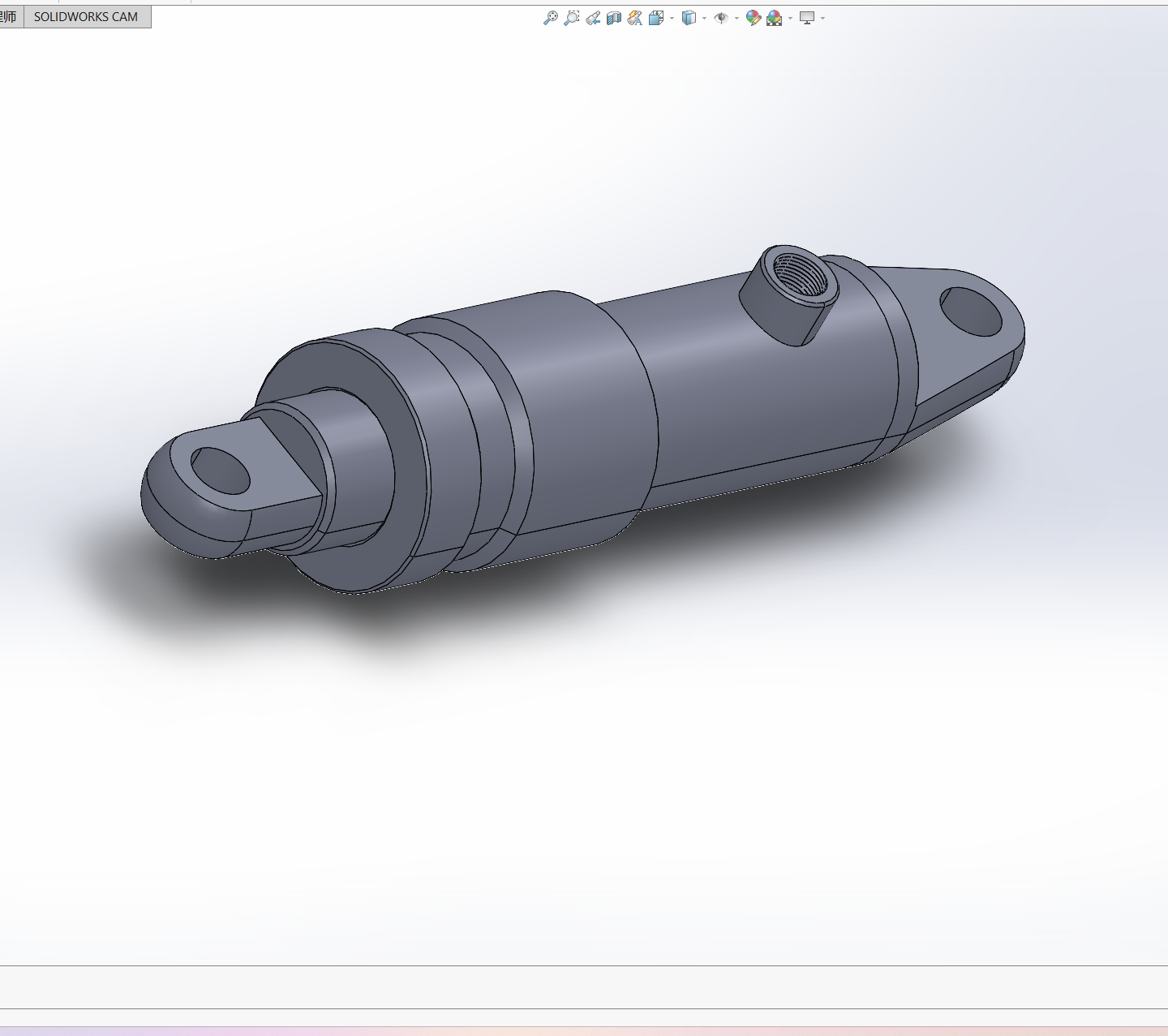
Task: Activate the Zoom to Area tool
Action: (572, 18)
